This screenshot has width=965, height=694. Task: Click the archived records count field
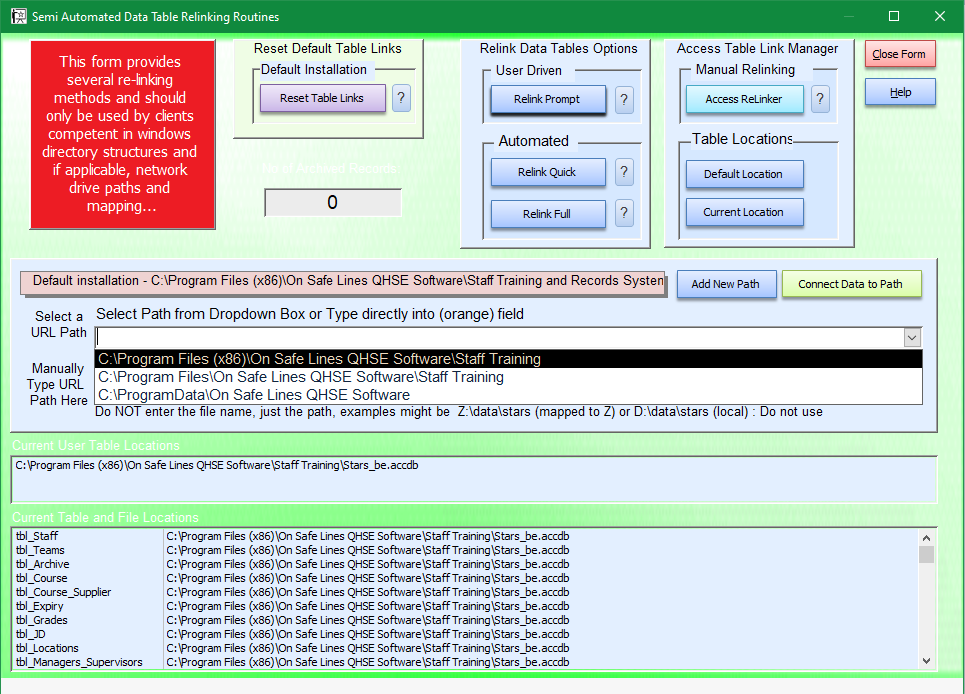[x=333, y=202]
